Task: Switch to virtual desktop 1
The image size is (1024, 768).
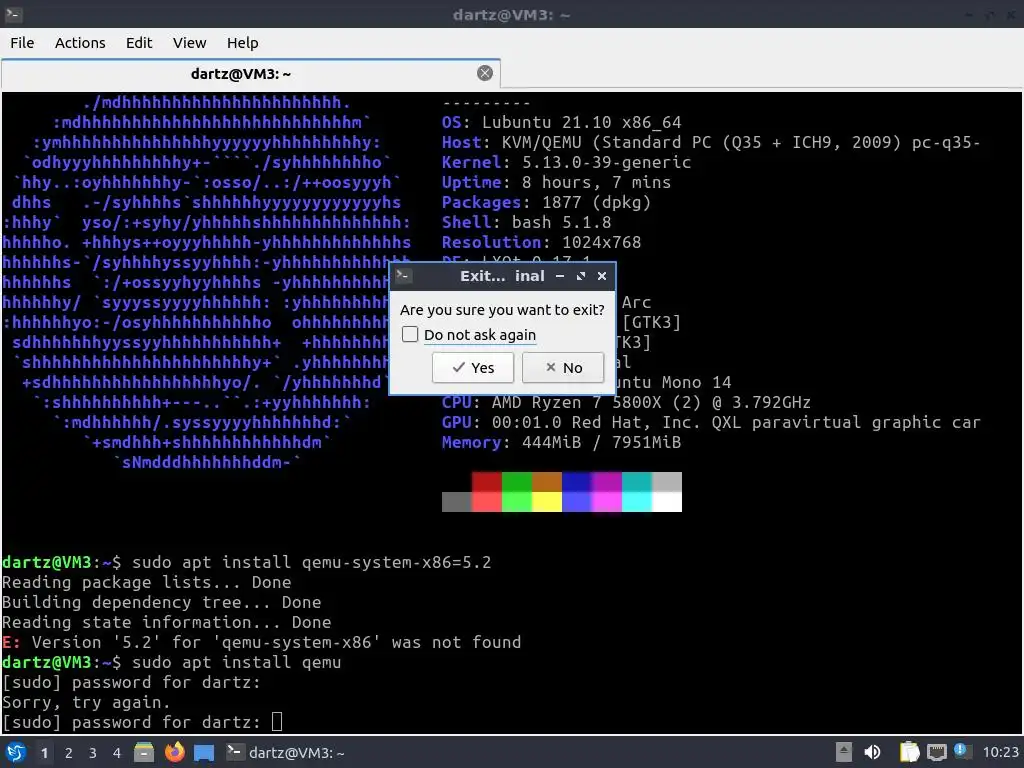Action: tap(44, 753)
